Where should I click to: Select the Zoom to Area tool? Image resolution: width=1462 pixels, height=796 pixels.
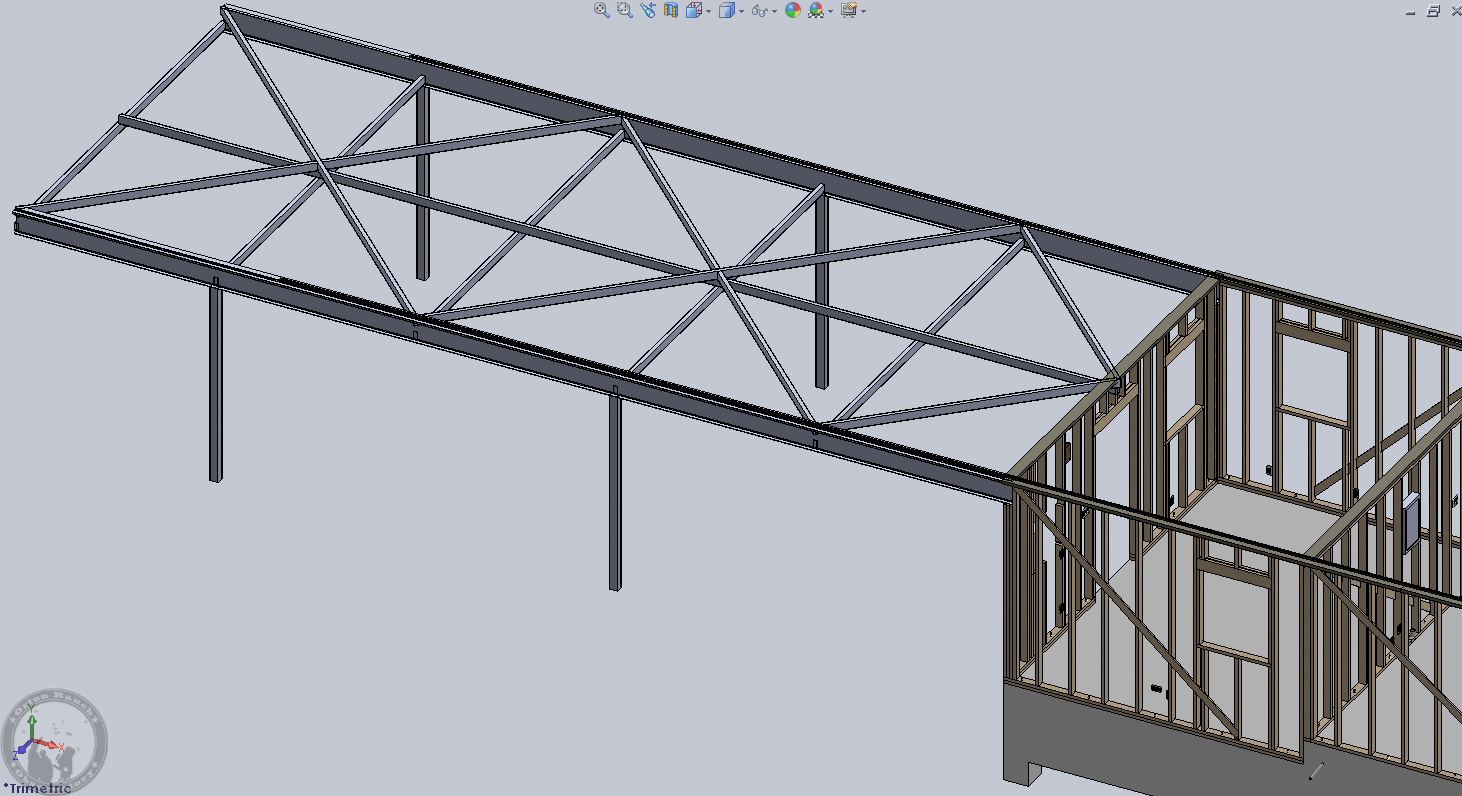624,10
